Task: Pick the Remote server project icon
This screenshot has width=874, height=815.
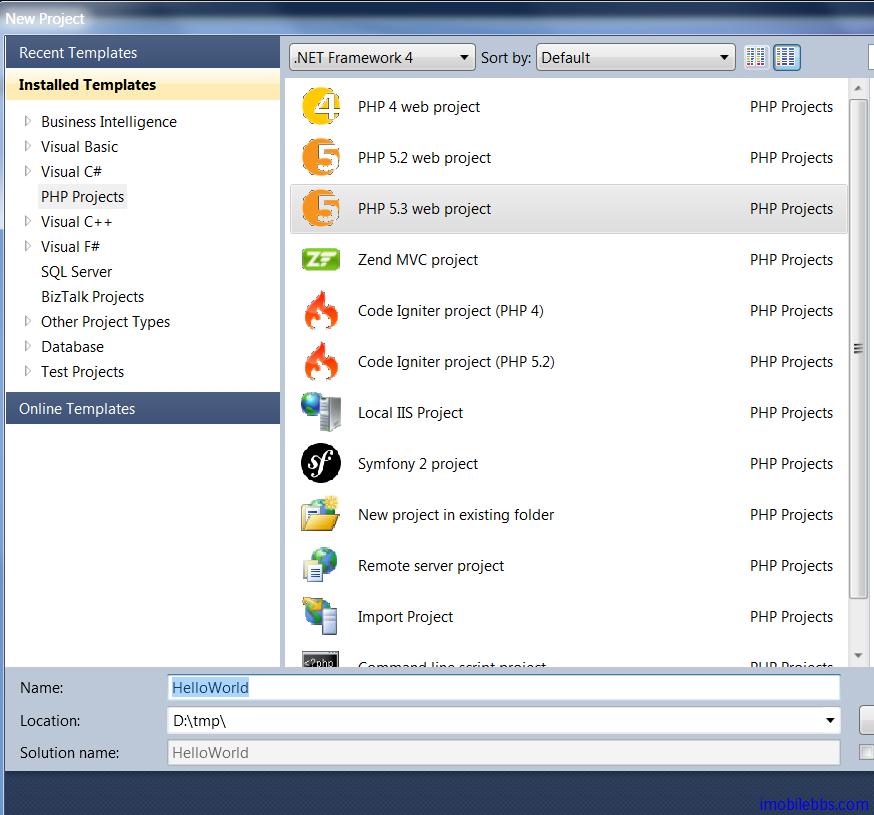Action: tap(321, 566)
